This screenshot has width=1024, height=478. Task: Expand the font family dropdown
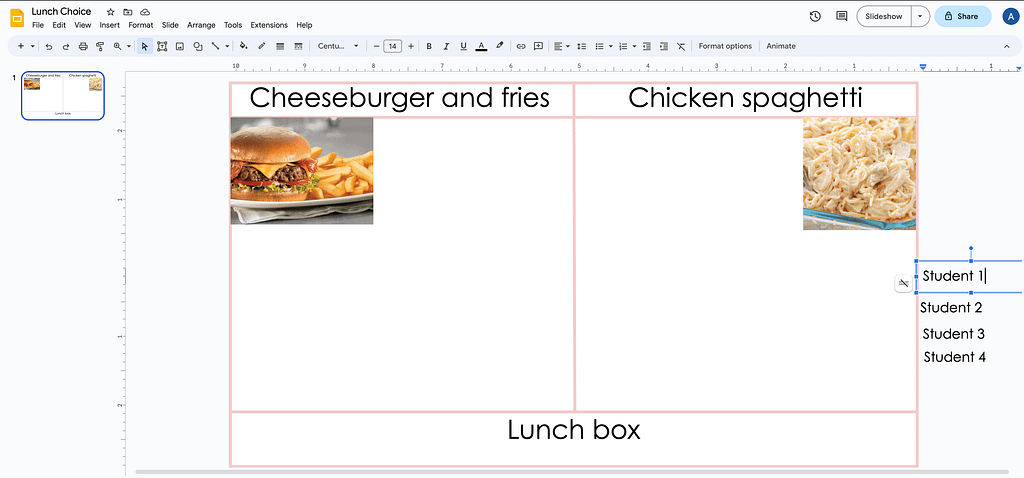point(338,46)
